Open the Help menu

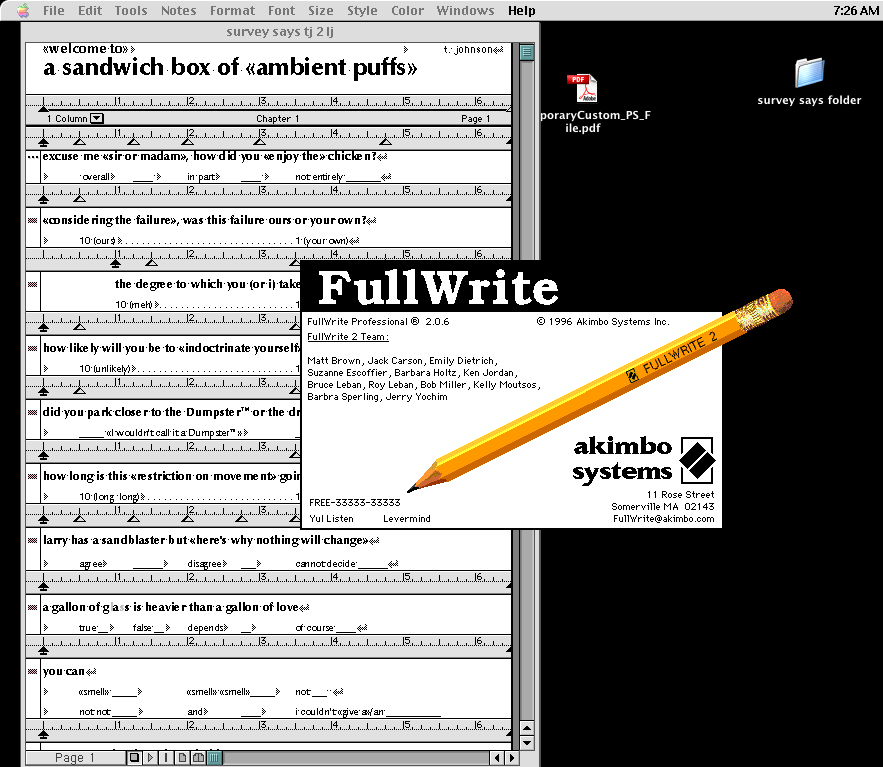tap(521, 10)
